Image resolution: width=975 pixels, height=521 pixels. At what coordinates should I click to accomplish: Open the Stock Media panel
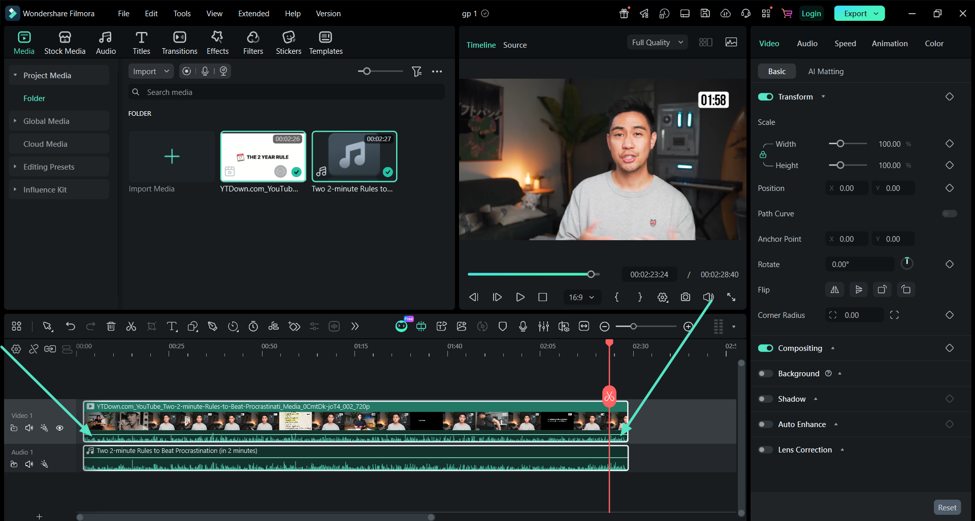point(65,43)
